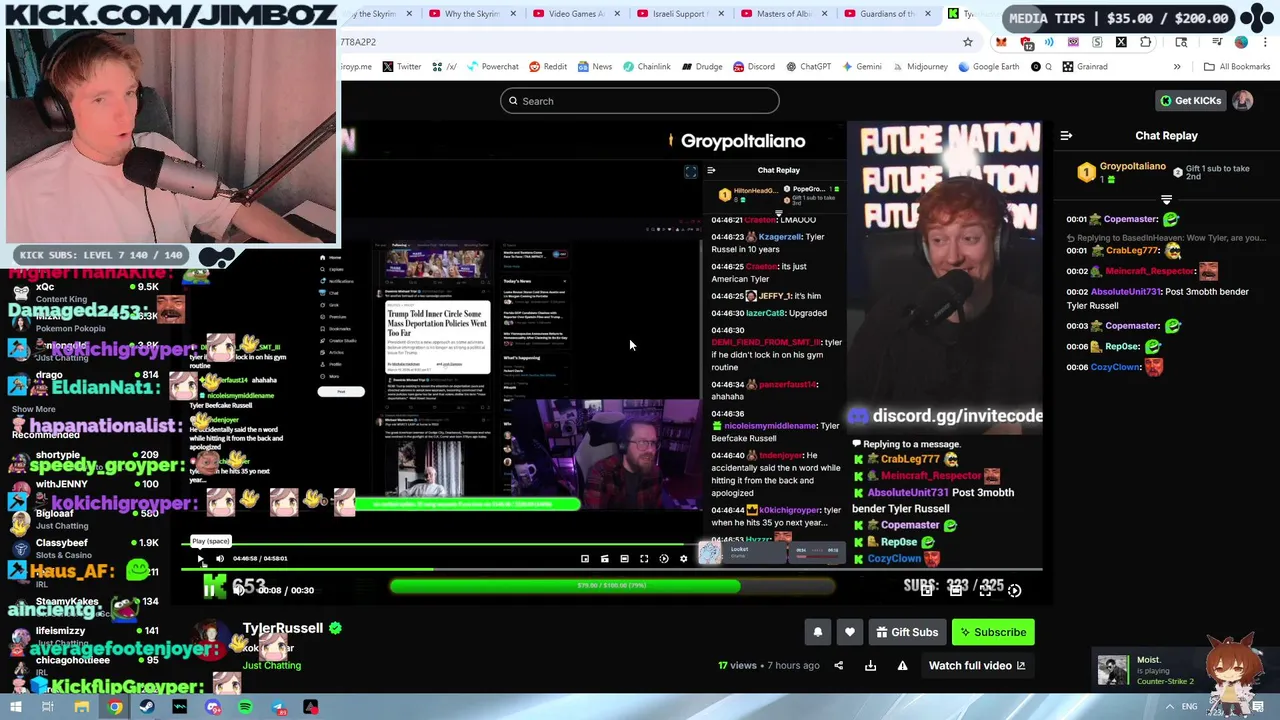This screenshot has height=720, width=1280.
Task: Open embedded player settings gear
Action: point(684,559)
